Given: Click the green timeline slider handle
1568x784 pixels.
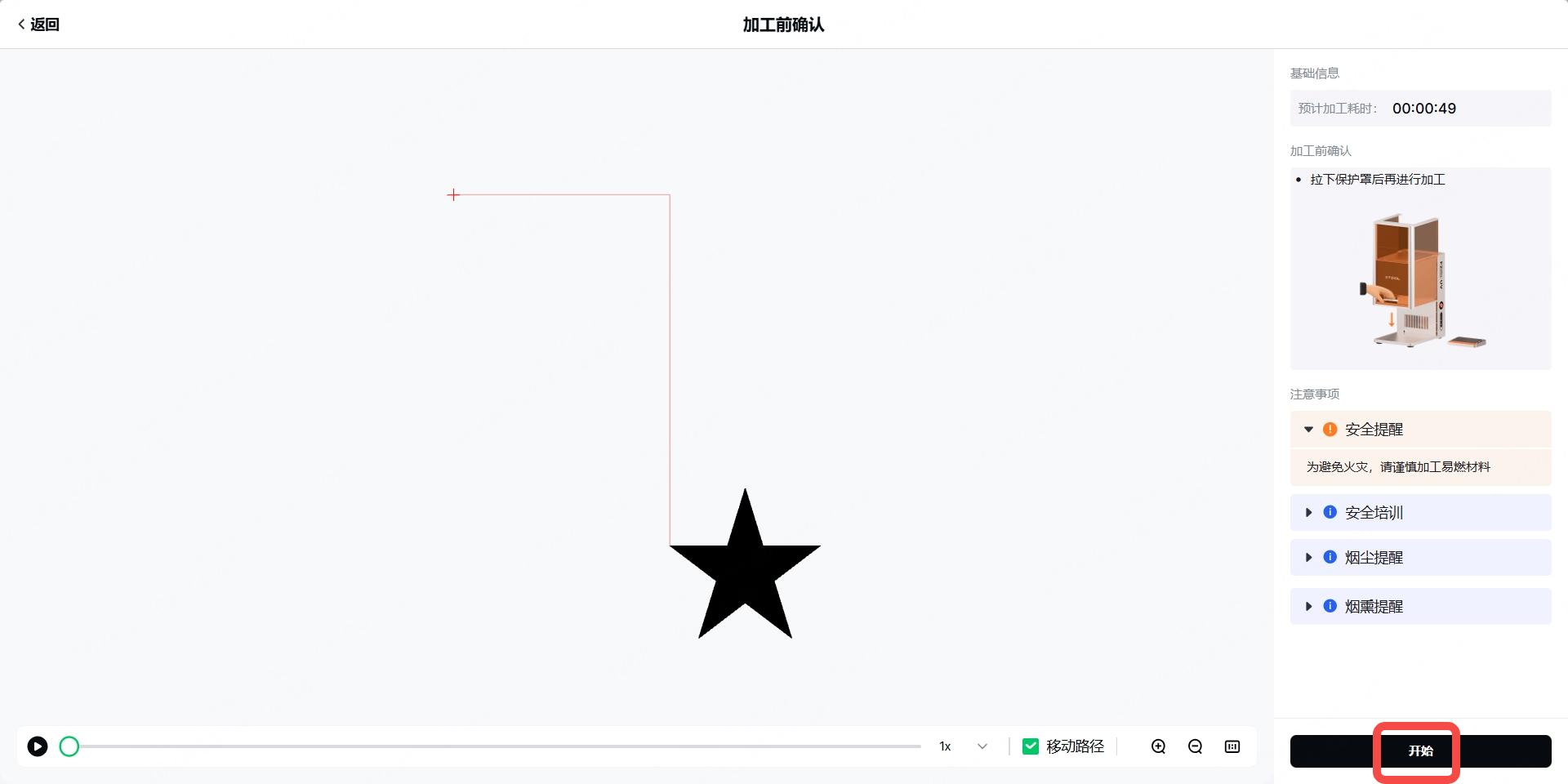Looking at the screenshot, I should click(69, 746).
